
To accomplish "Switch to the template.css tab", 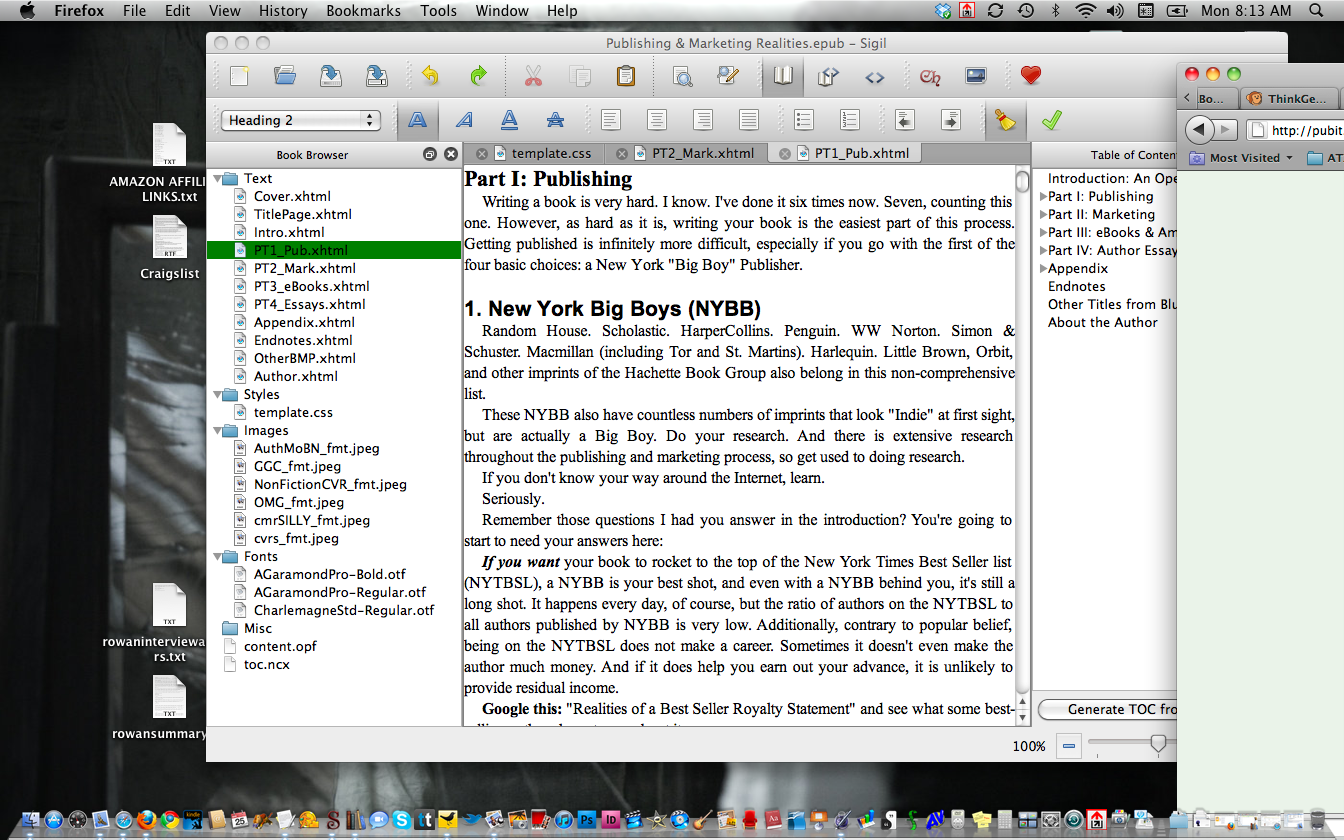I will pos(534,153).
